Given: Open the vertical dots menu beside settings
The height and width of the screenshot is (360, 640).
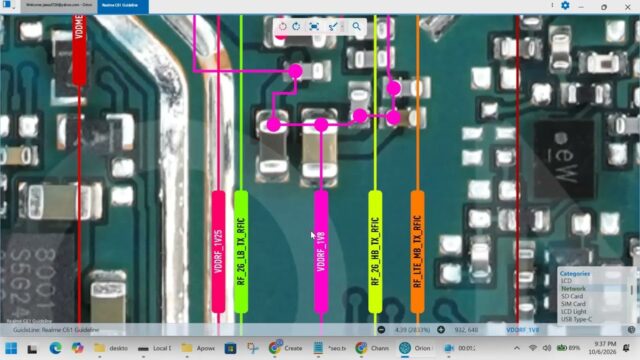Looking at the screenshot, I should [x=552, y=6].
